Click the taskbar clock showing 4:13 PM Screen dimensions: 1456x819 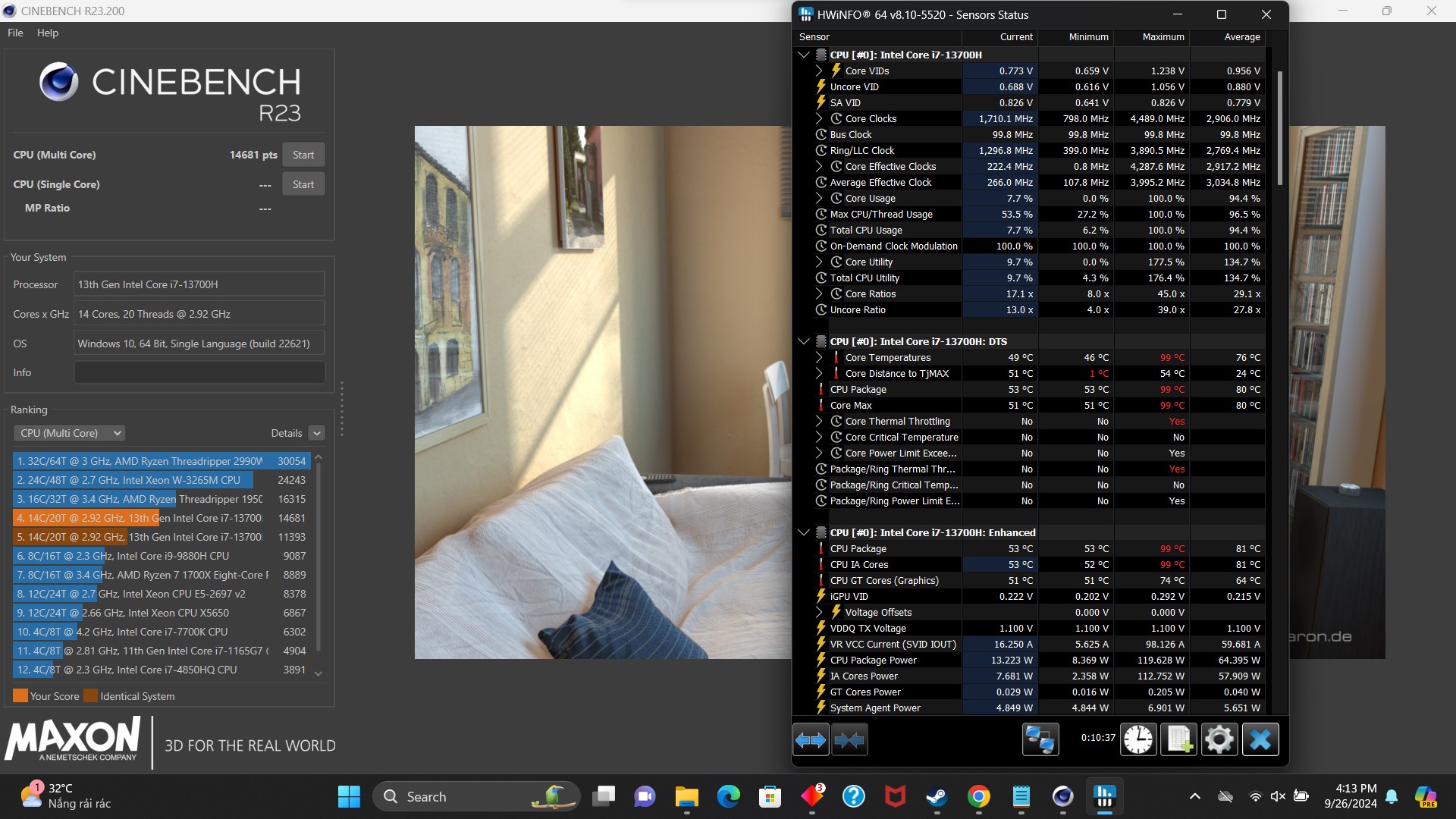coord(1351,796)
